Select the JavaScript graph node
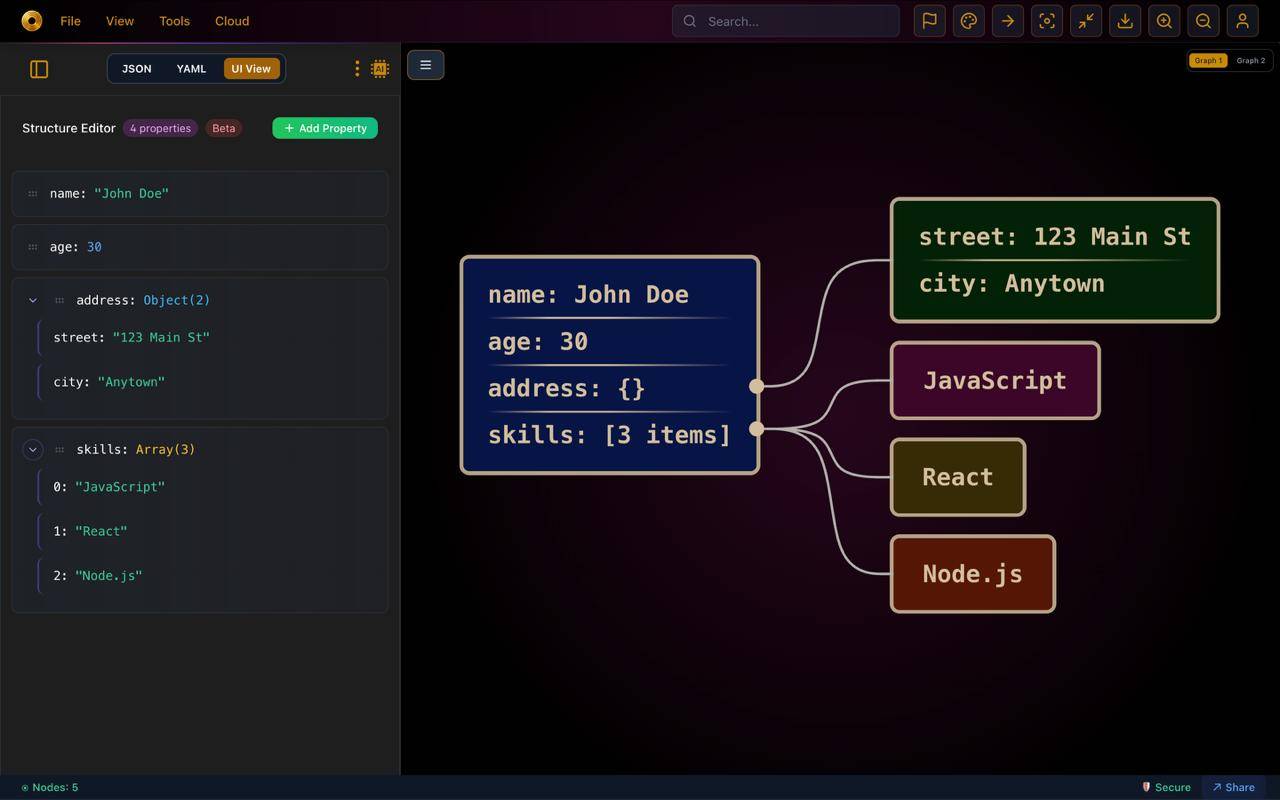The height and width of the screenshot is (800, 1280). click(995, 380)
